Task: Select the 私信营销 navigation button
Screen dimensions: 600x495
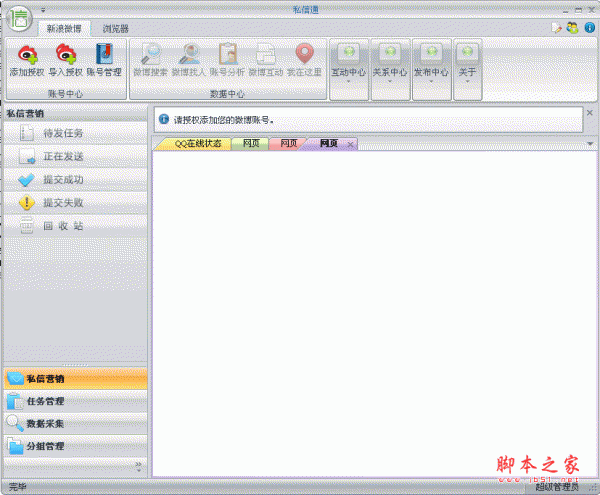Action: (x=75, y=379)
